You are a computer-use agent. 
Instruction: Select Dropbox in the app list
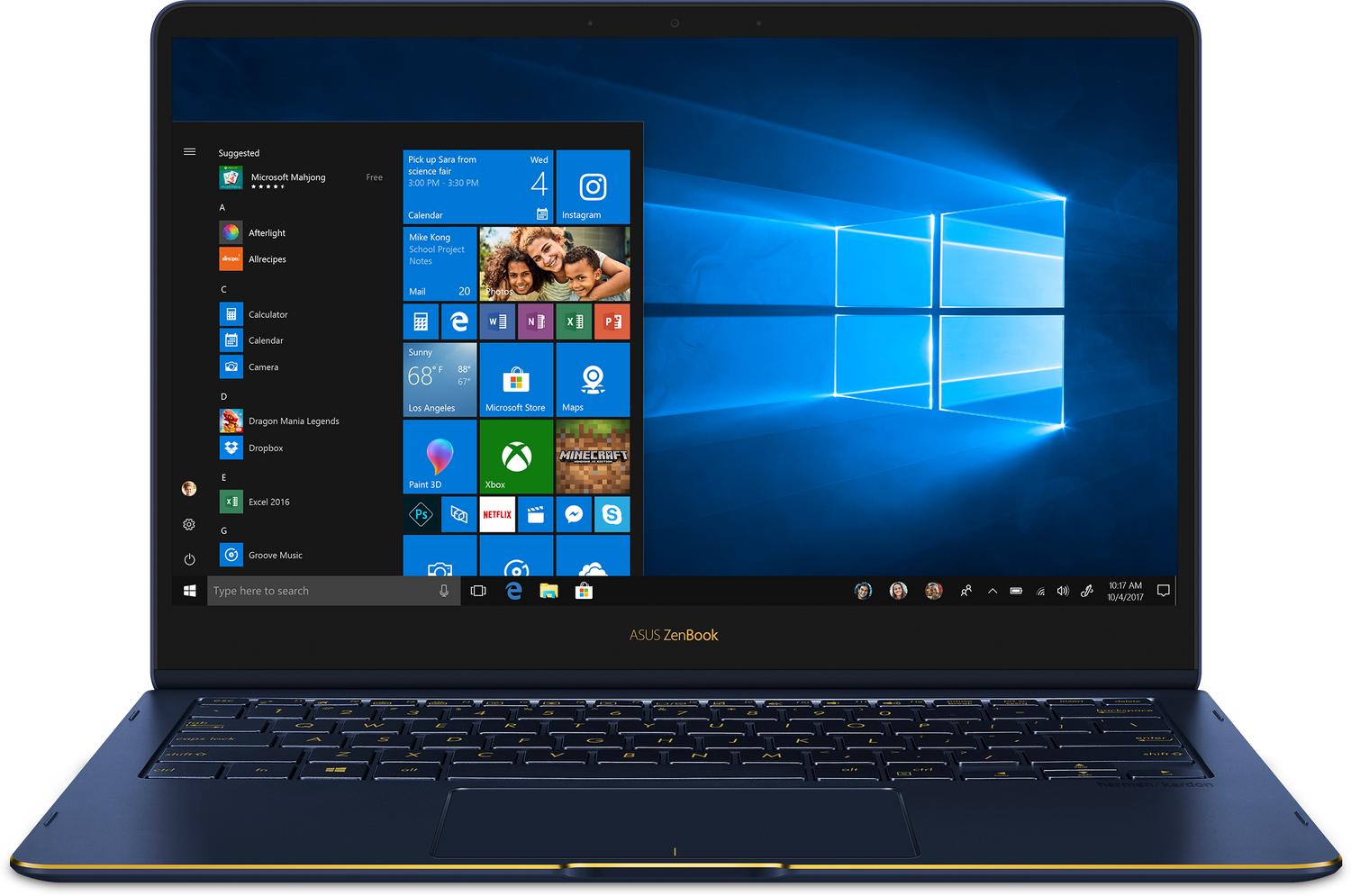pyautogui.click(x=266, y=448)
